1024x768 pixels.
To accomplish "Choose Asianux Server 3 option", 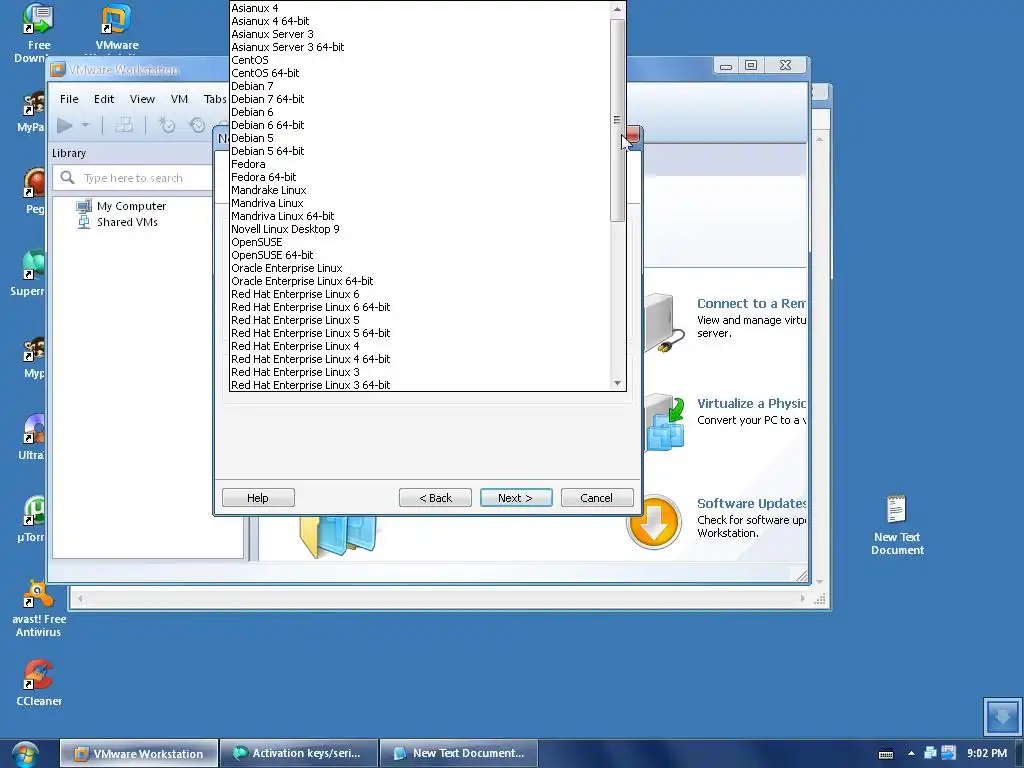I will coord(420,34).
